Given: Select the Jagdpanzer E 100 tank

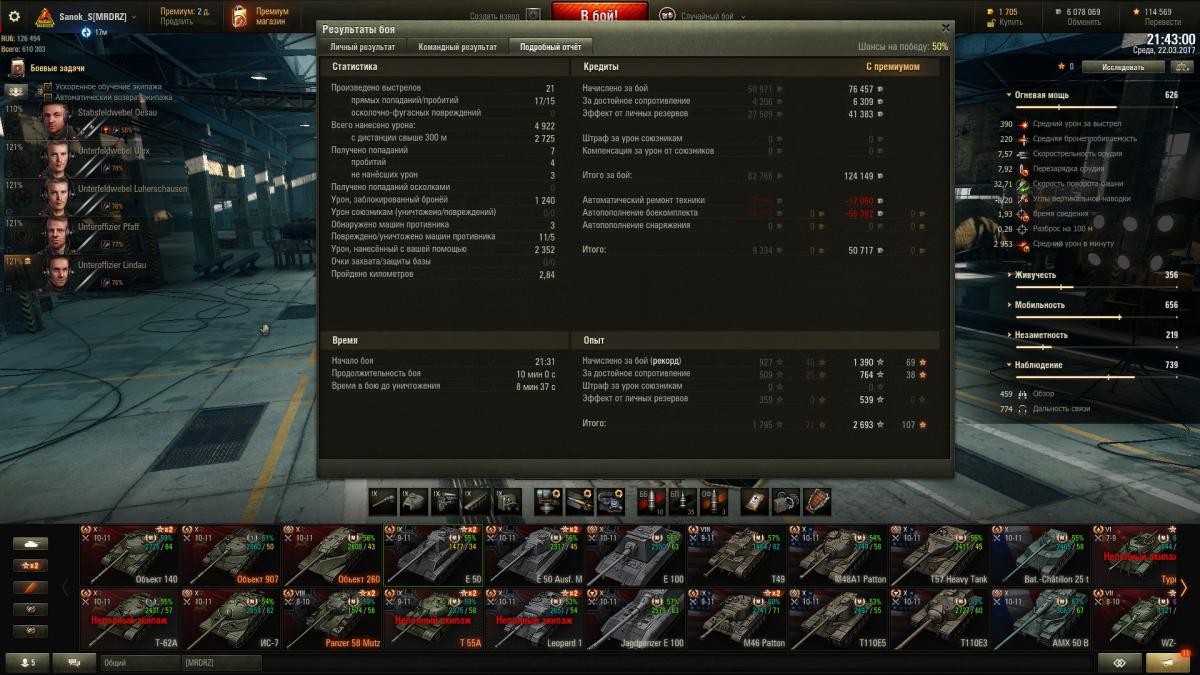Looking at the screenshot, I should click(x=635, y=619).
